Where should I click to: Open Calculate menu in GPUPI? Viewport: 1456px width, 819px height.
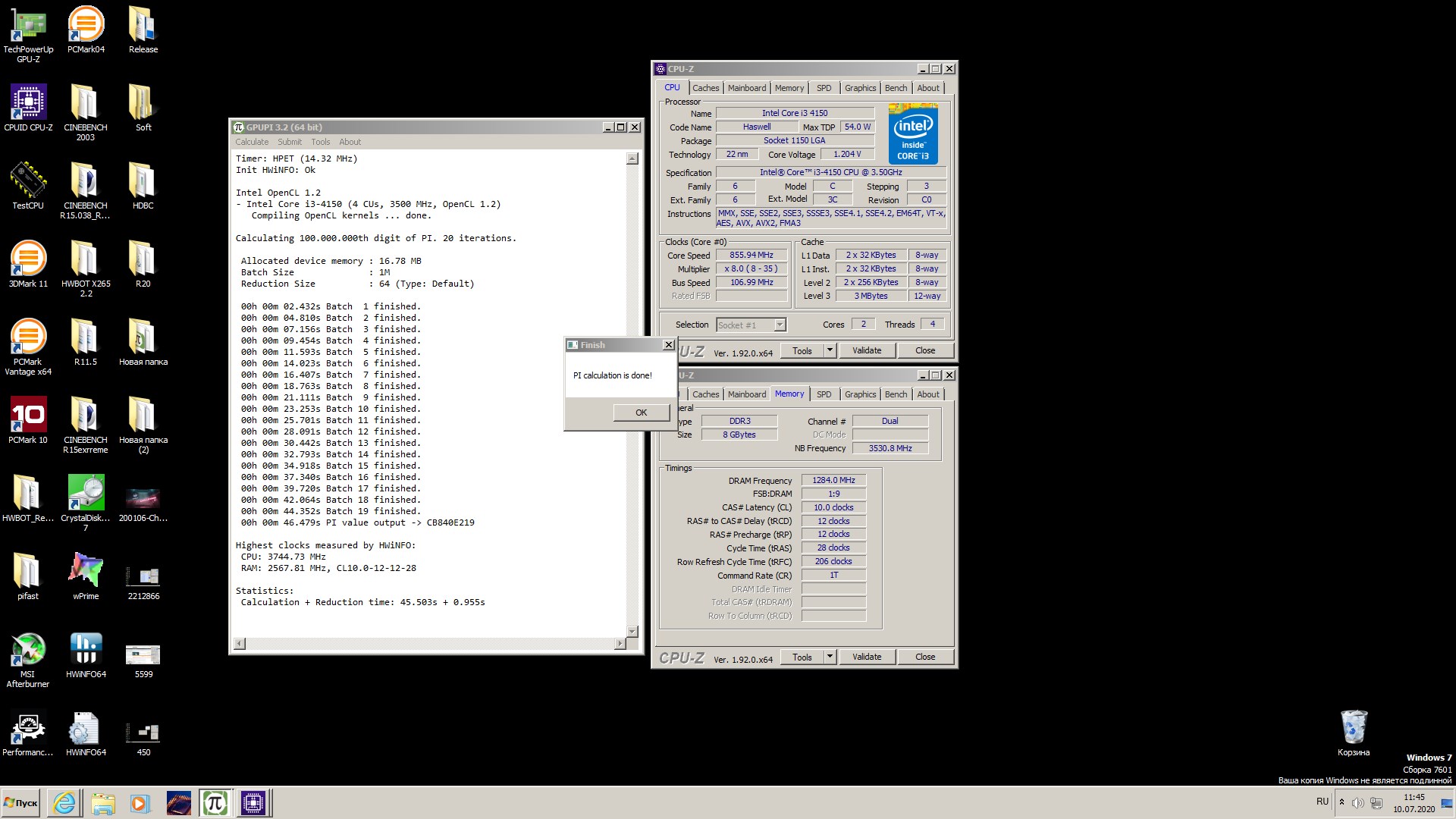pos(252,142)
